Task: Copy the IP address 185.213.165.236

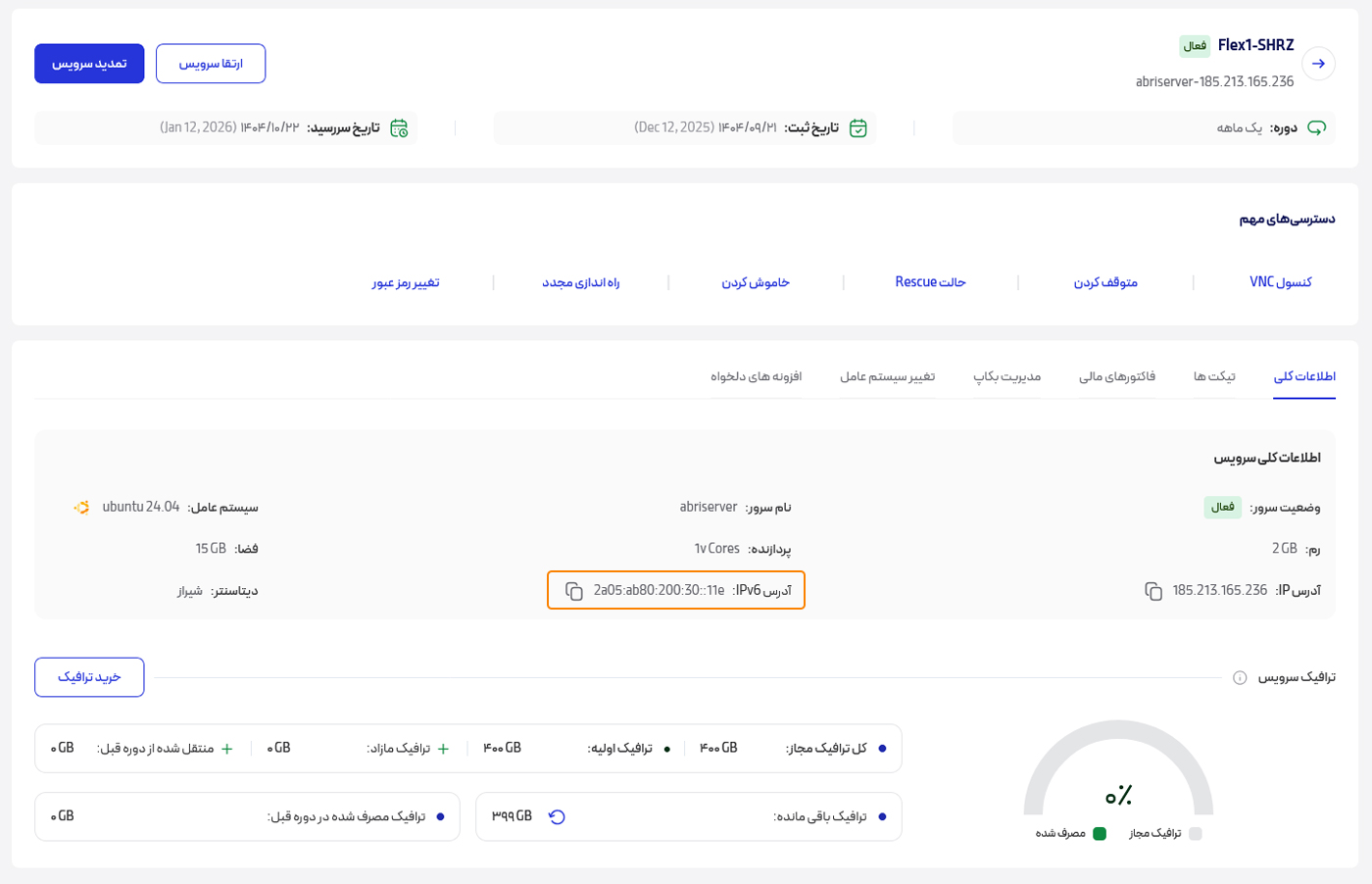Action: (x=1153, y=591)
